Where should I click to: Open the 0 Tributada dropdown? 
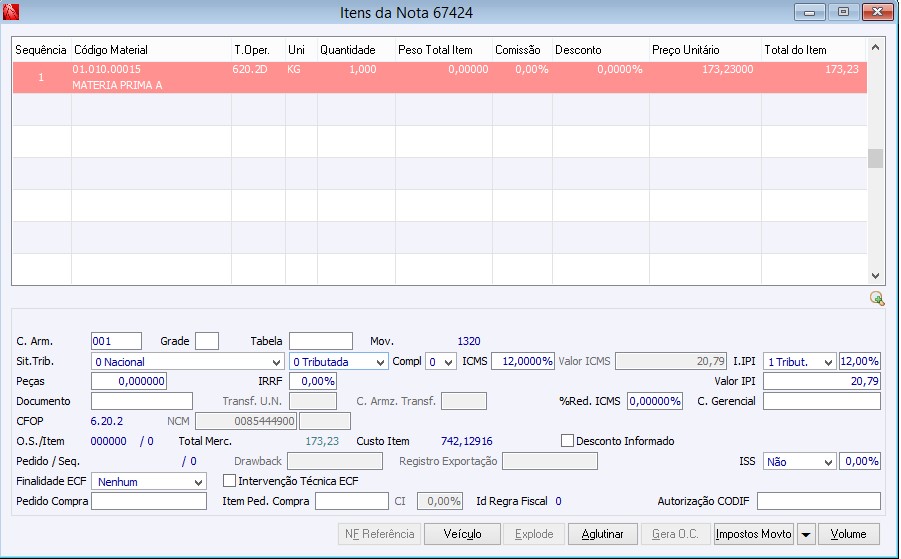(338, 362)
